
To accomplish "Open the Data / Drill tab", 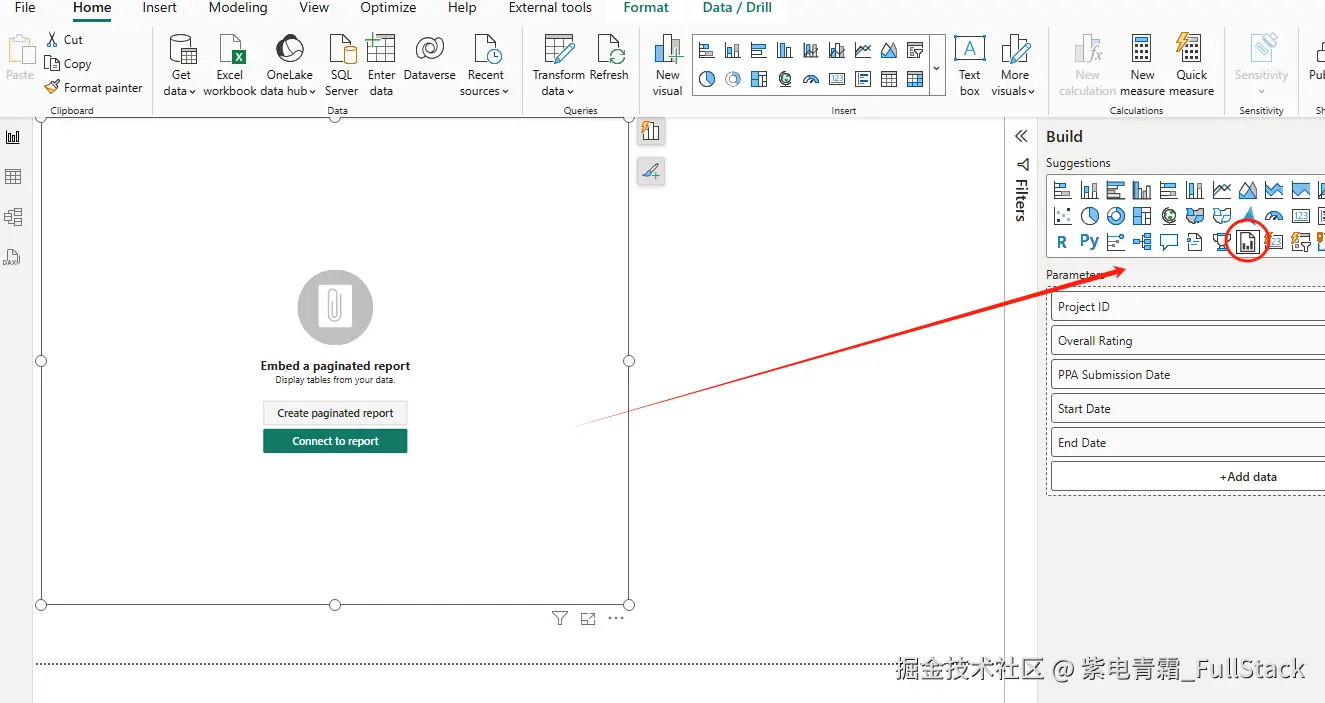I will [737, 8].
